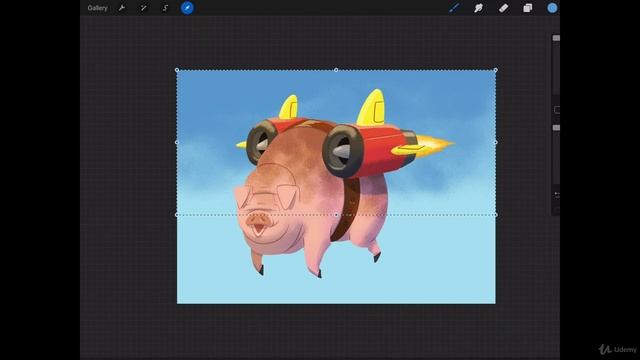Viewport: 640px width, 360px height.
Task: Click the brush size slider handle
Action: [556, 38]
